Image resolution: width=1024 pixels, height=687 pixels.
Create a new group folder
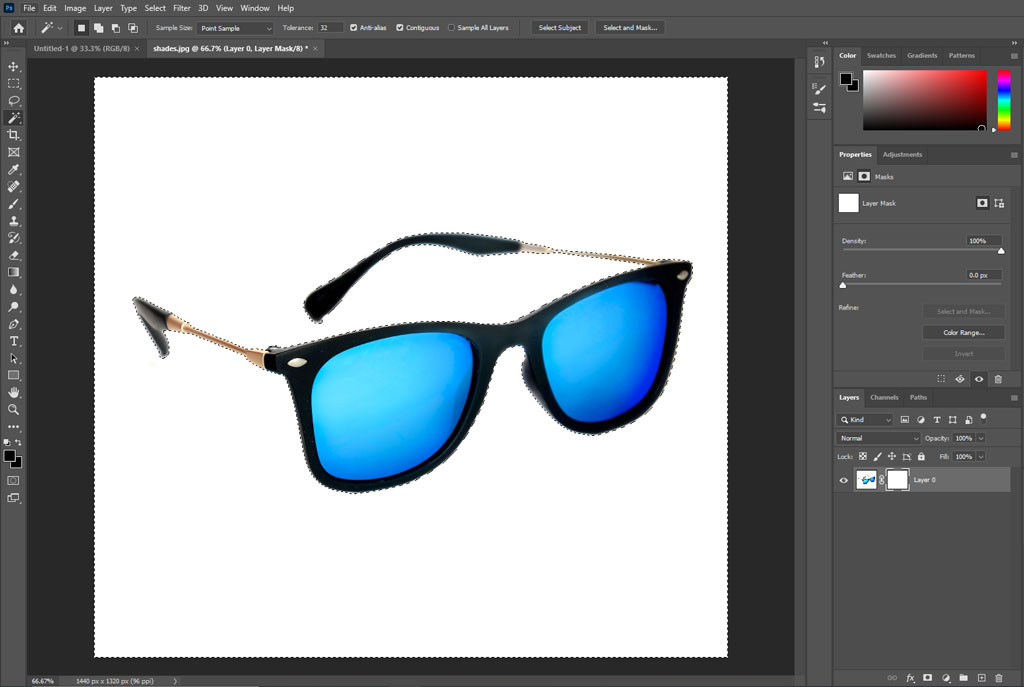tap(963, 678)
